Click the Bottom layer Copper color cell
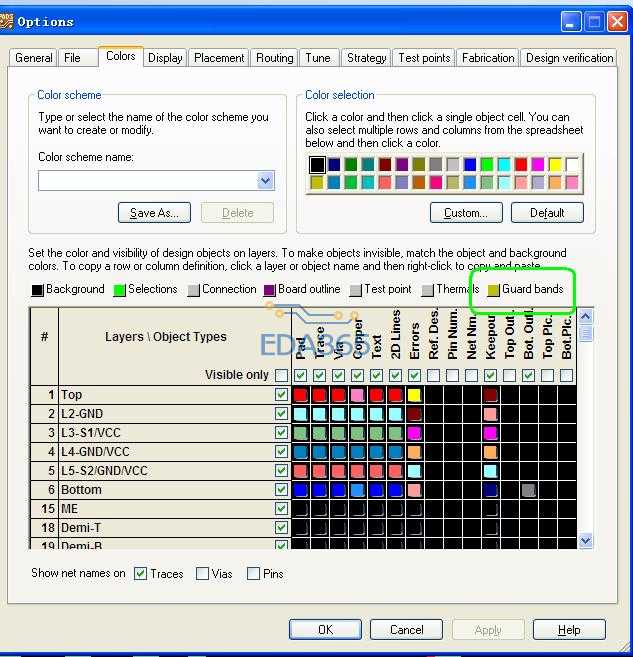633x657 pixels. coord(357,490)
